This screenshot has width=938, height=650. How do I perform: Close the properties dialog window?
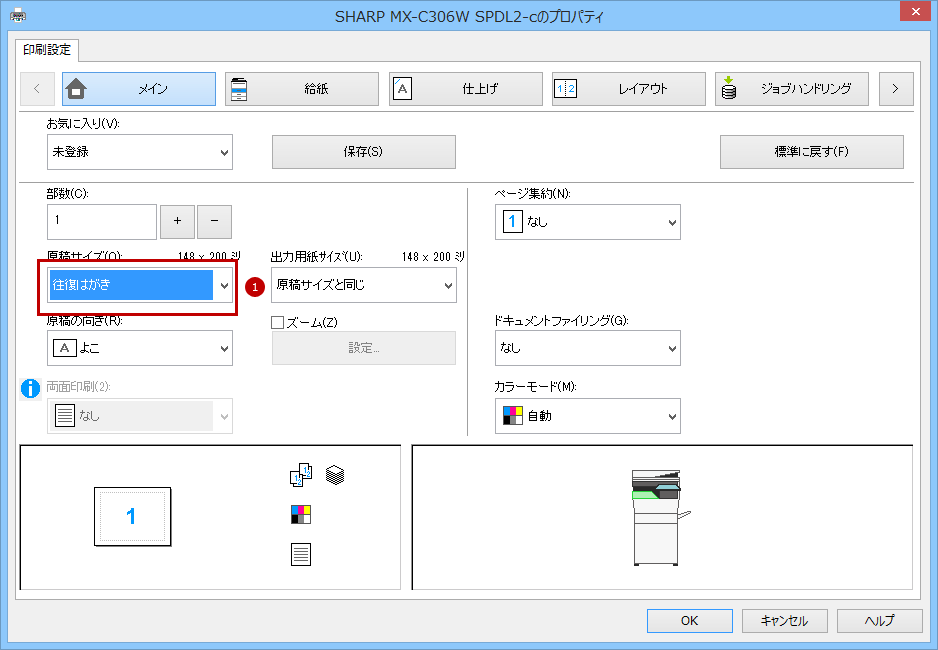pos(916,11)
